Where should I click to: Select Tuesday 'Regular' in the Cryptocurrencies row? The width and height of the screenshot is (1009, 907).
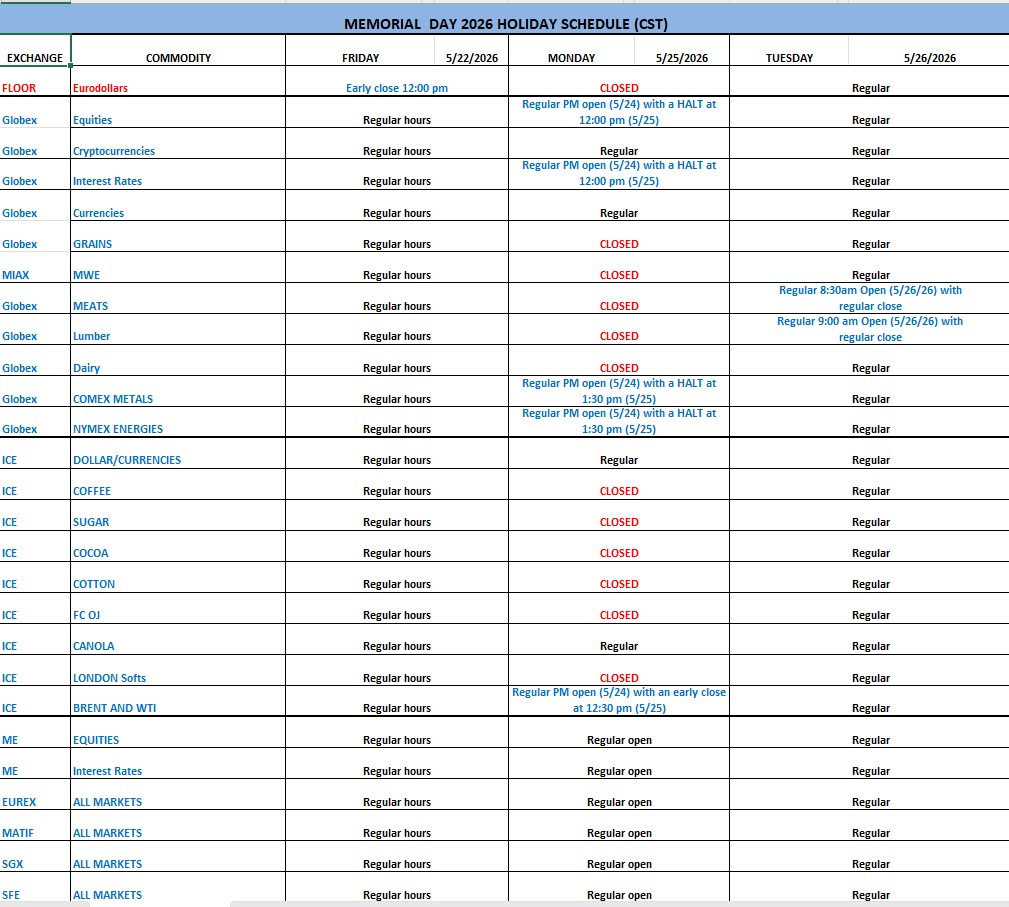pos(870,144)
